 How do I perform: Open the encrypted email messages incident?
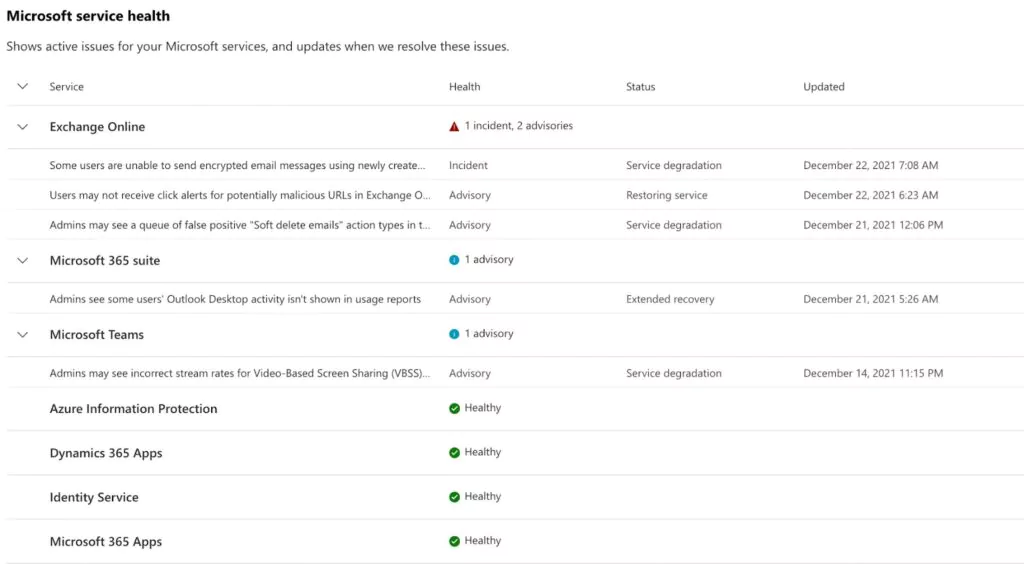(x=237, y=166)
